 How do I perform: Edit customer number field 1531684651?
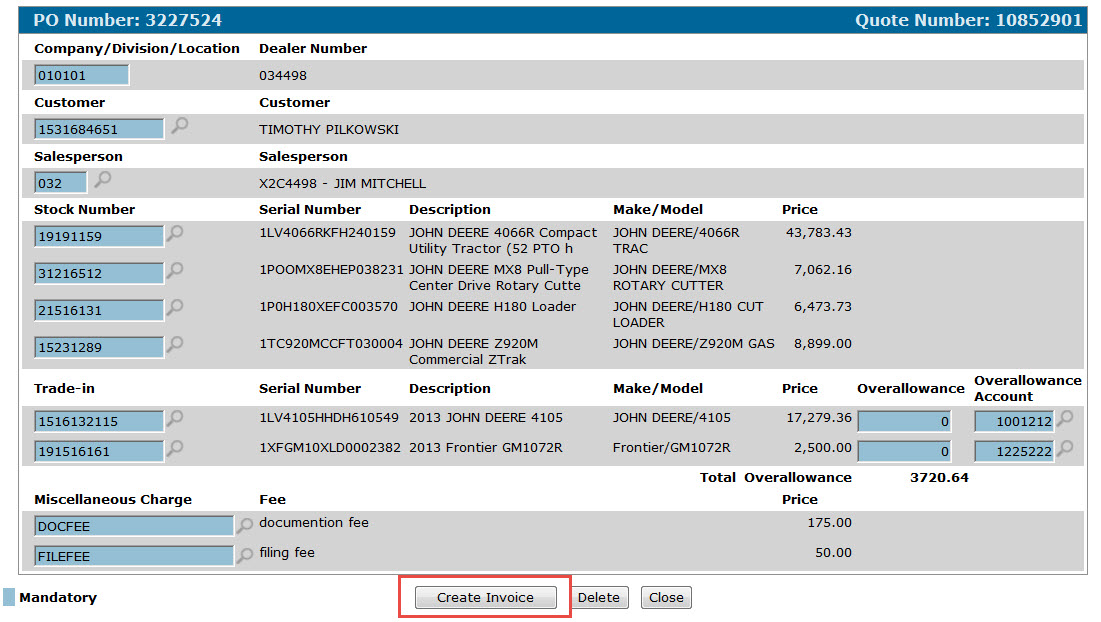click(x=99, y=129)
